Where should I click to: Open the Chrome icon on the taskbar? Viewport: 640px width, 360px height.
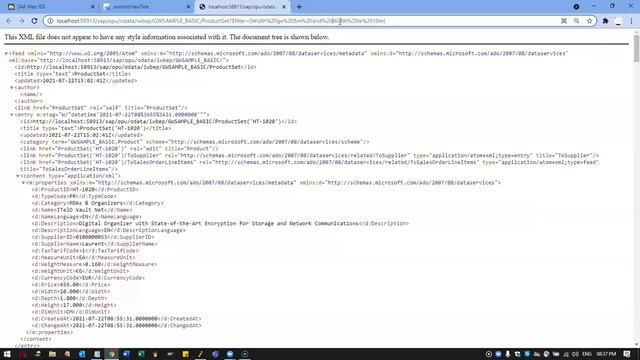[x=111, y=354]
